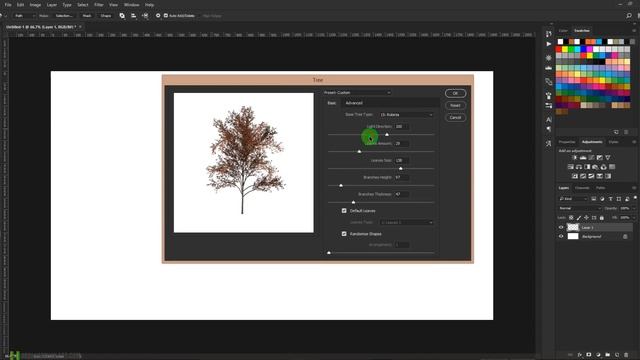Image resolution: width=640 pixels, height=360 pixels.
Task: Switch to the Color panel tab
Action: [x=563, y=31]
